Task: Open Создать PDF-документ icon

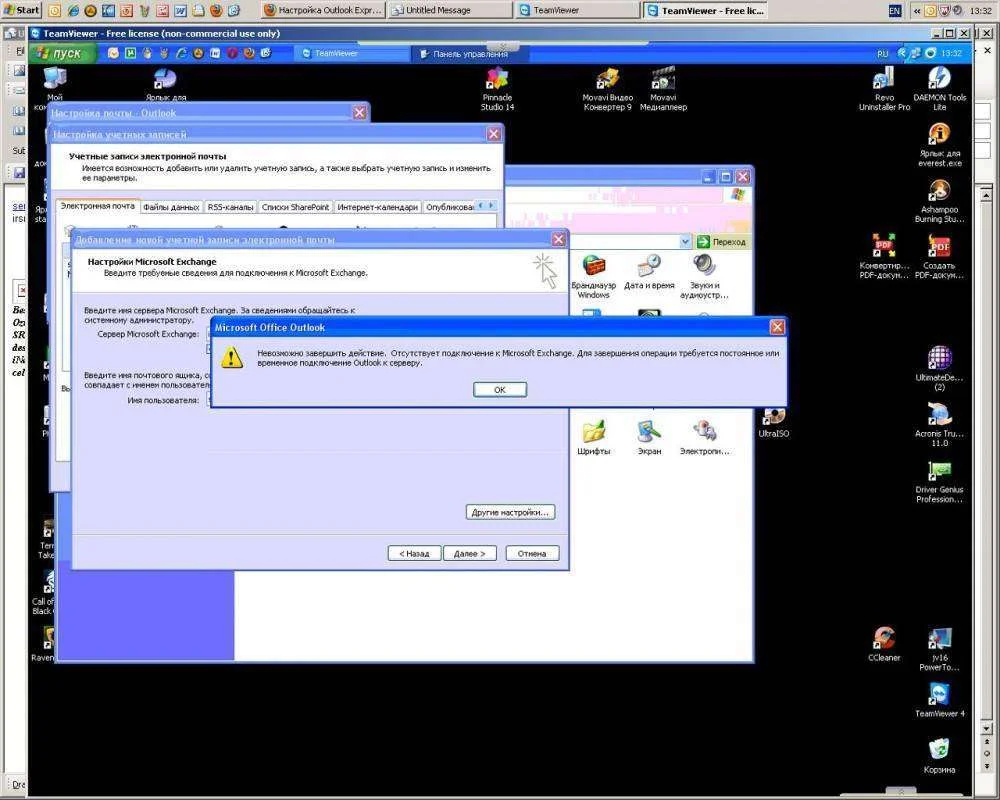Action: tap(939, 256)
